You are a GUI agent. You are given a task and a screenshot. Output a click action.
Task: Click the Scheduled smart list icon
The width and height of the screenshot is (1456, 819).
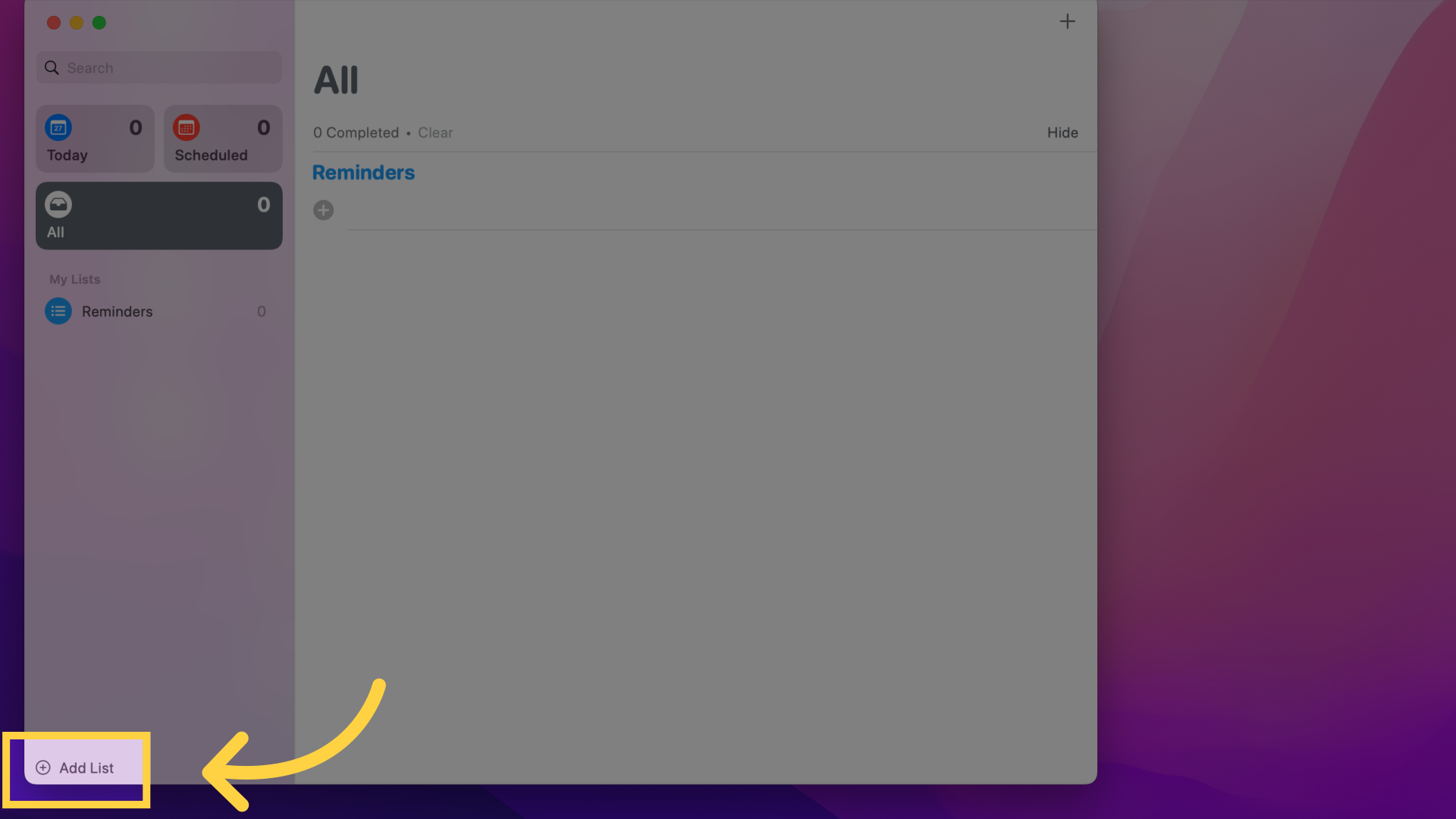[186, 127]
